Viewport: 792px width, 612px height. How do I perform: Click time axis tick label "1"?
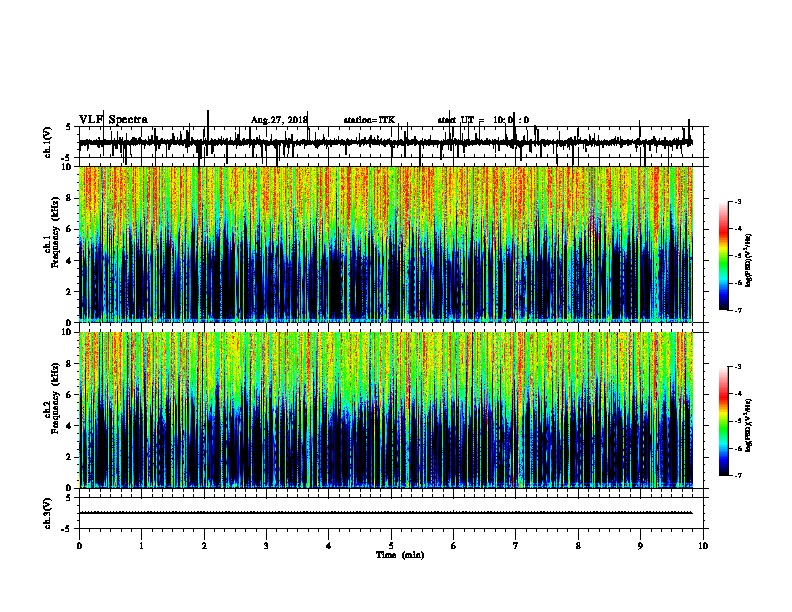tap(141, 546)
